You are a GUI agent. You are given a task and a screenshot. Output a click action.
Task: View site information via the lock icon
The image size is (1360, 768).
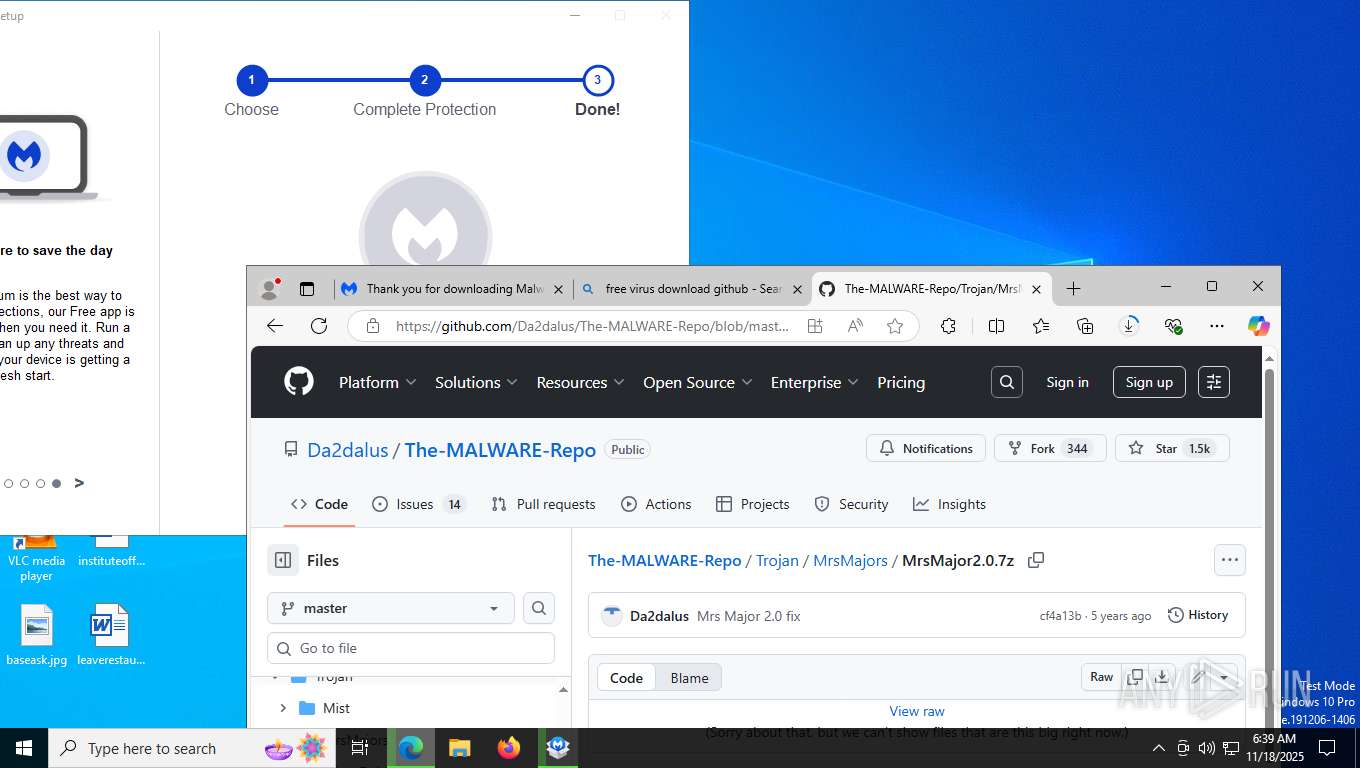(x=373, y=326)
